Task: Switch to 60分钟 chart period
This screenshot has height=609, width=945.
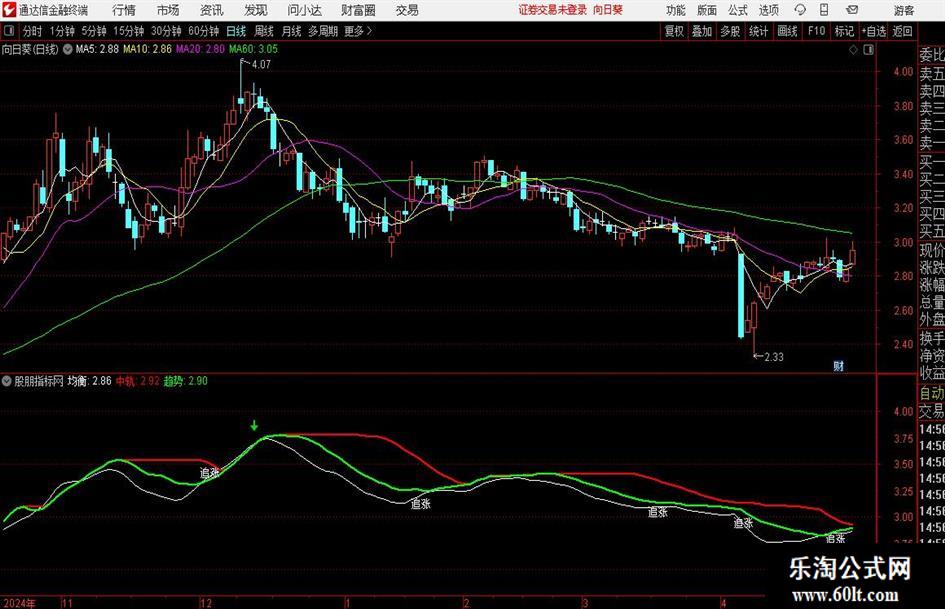Action: [203, 31]
